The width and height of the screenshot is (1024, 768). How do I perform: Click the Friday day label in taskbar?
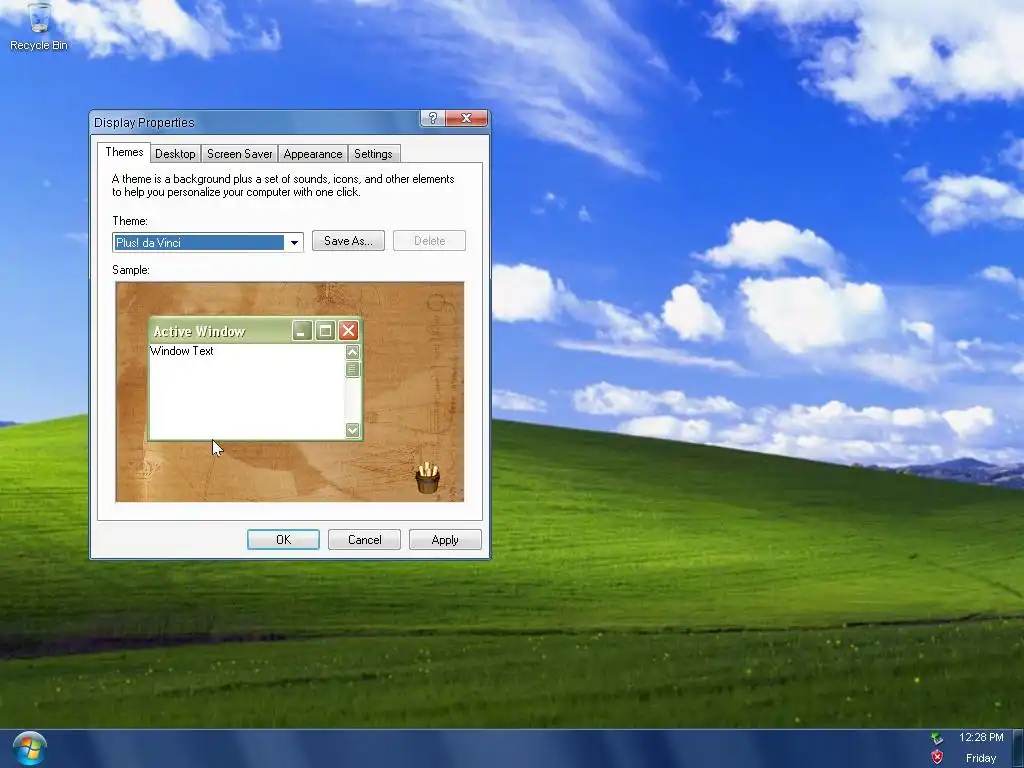(x=981, y=758)
